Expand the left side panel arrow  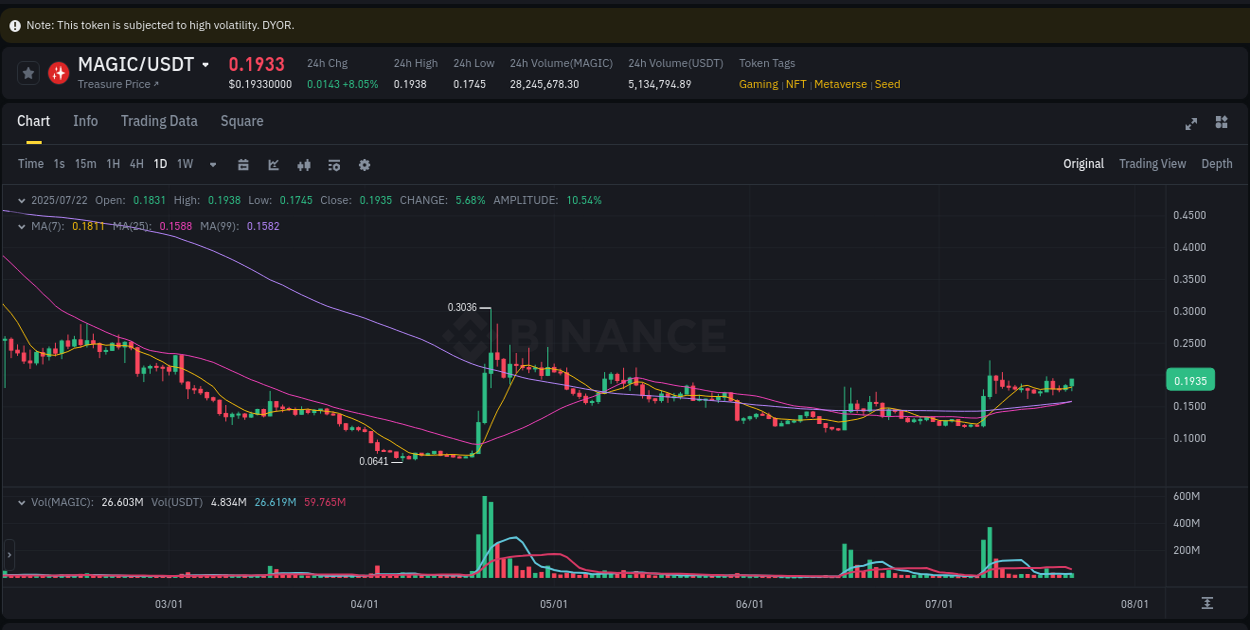(8, 553)
